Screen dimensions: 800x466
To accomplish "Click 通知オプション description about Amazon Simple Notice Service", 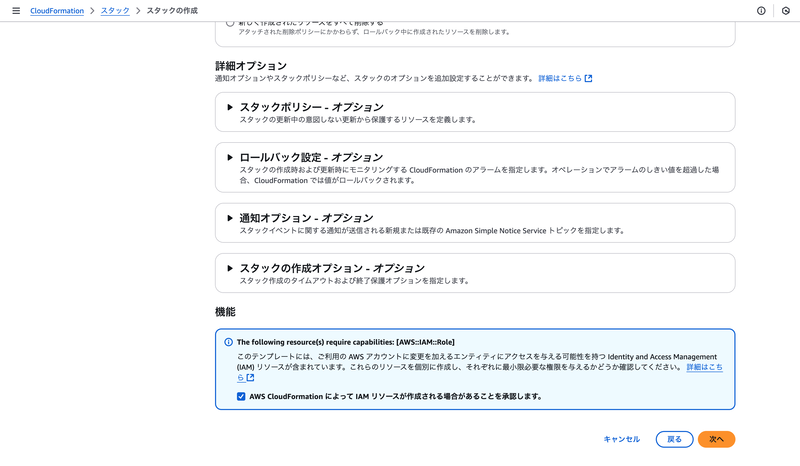I will (x=433, y=231).
